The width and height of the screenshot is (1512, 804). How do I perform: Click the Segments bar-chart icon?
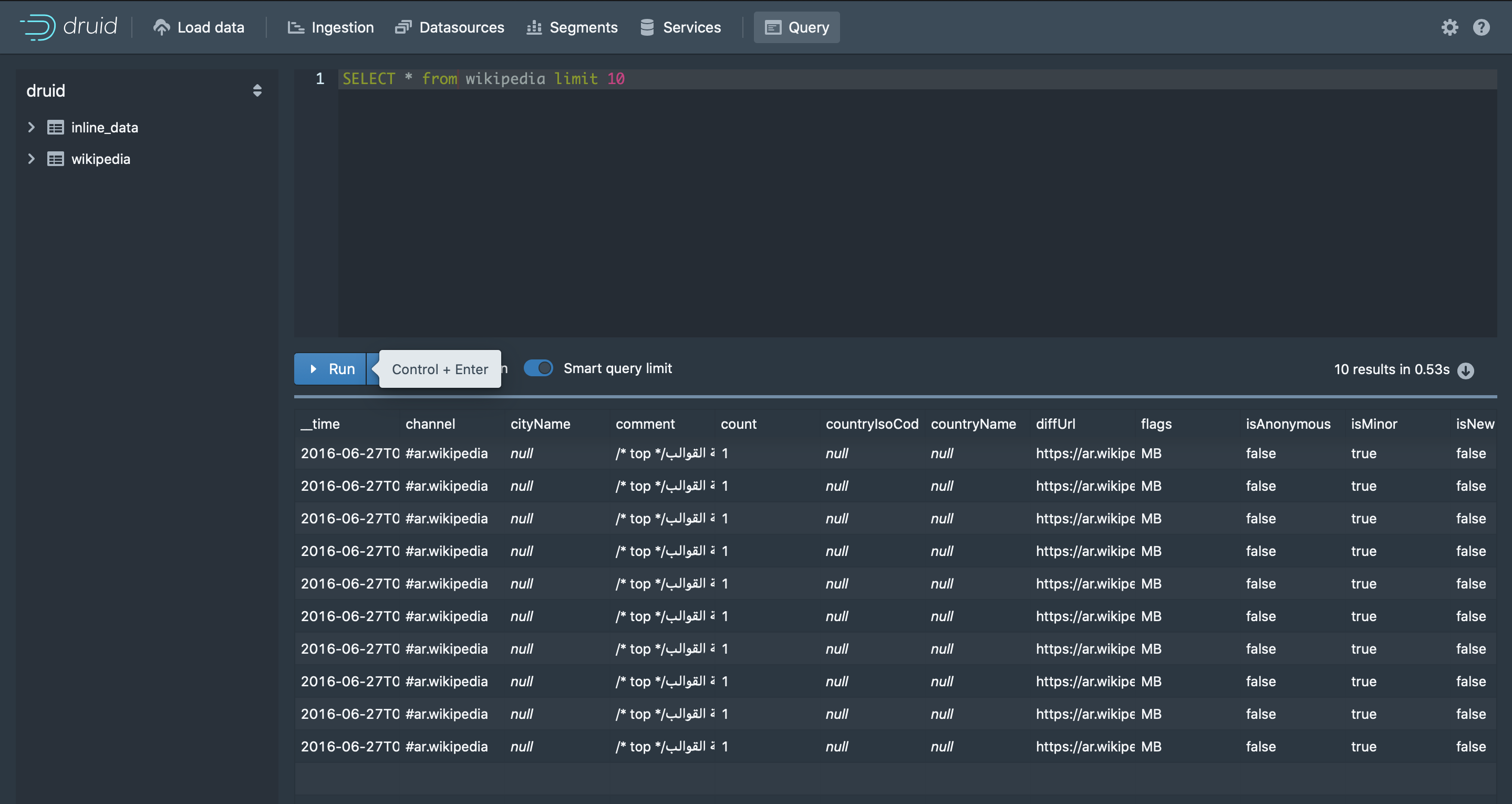(x=534, y=27)
